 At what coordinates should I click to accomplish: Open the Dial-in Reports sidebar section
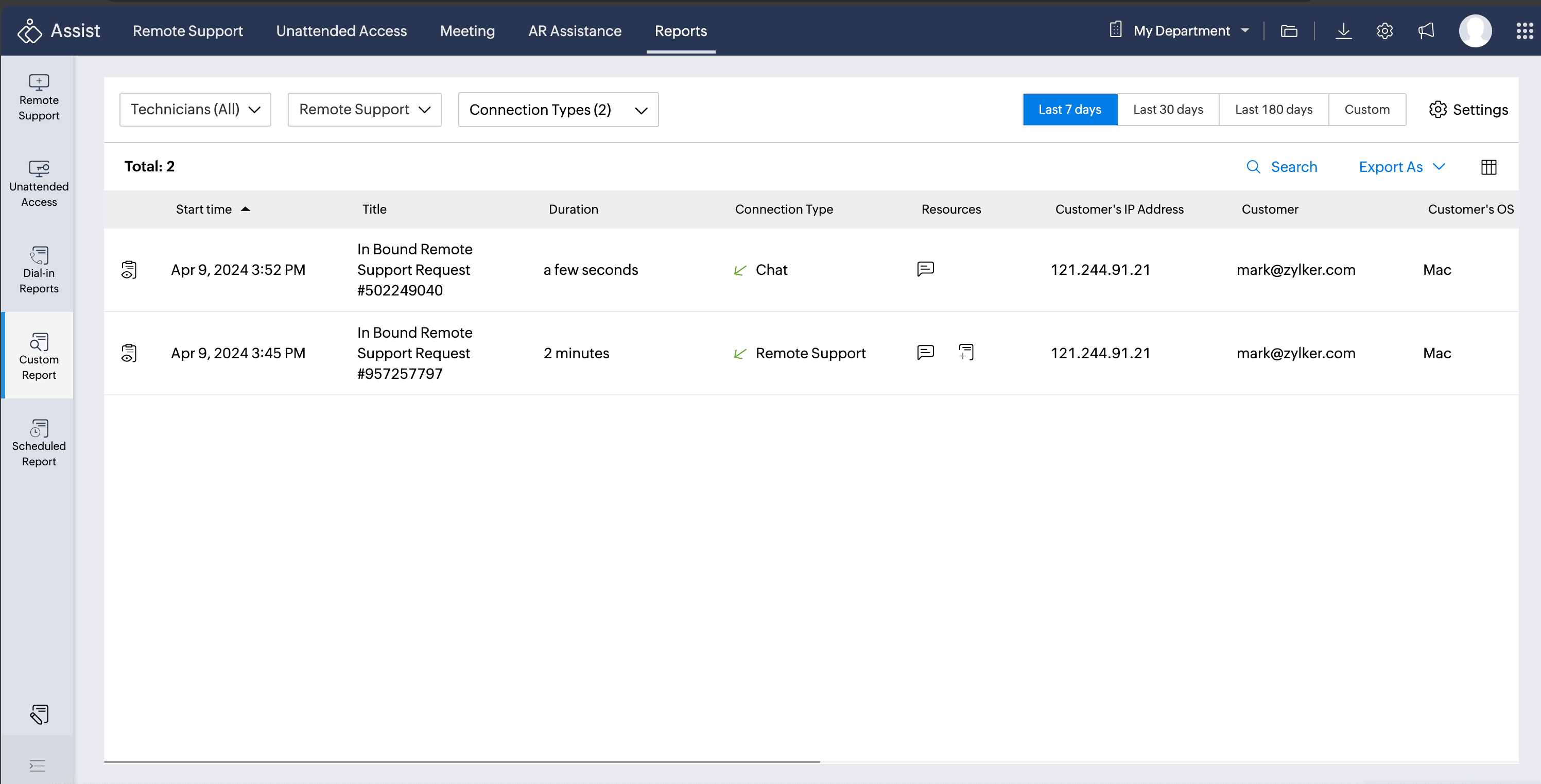pyautogui.click(x=39, y=269)
